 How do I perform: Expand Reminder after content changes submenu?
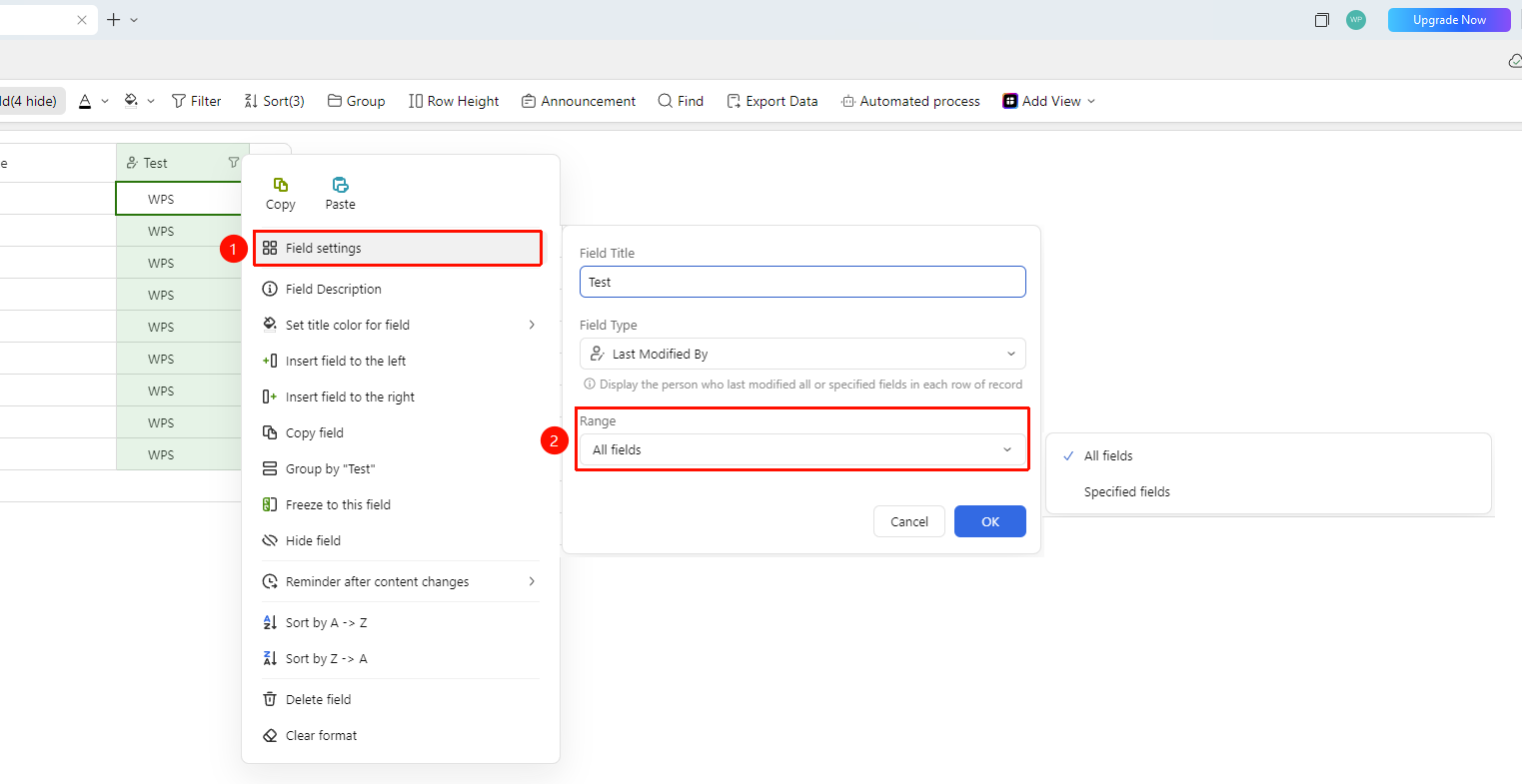pos(401,581)
